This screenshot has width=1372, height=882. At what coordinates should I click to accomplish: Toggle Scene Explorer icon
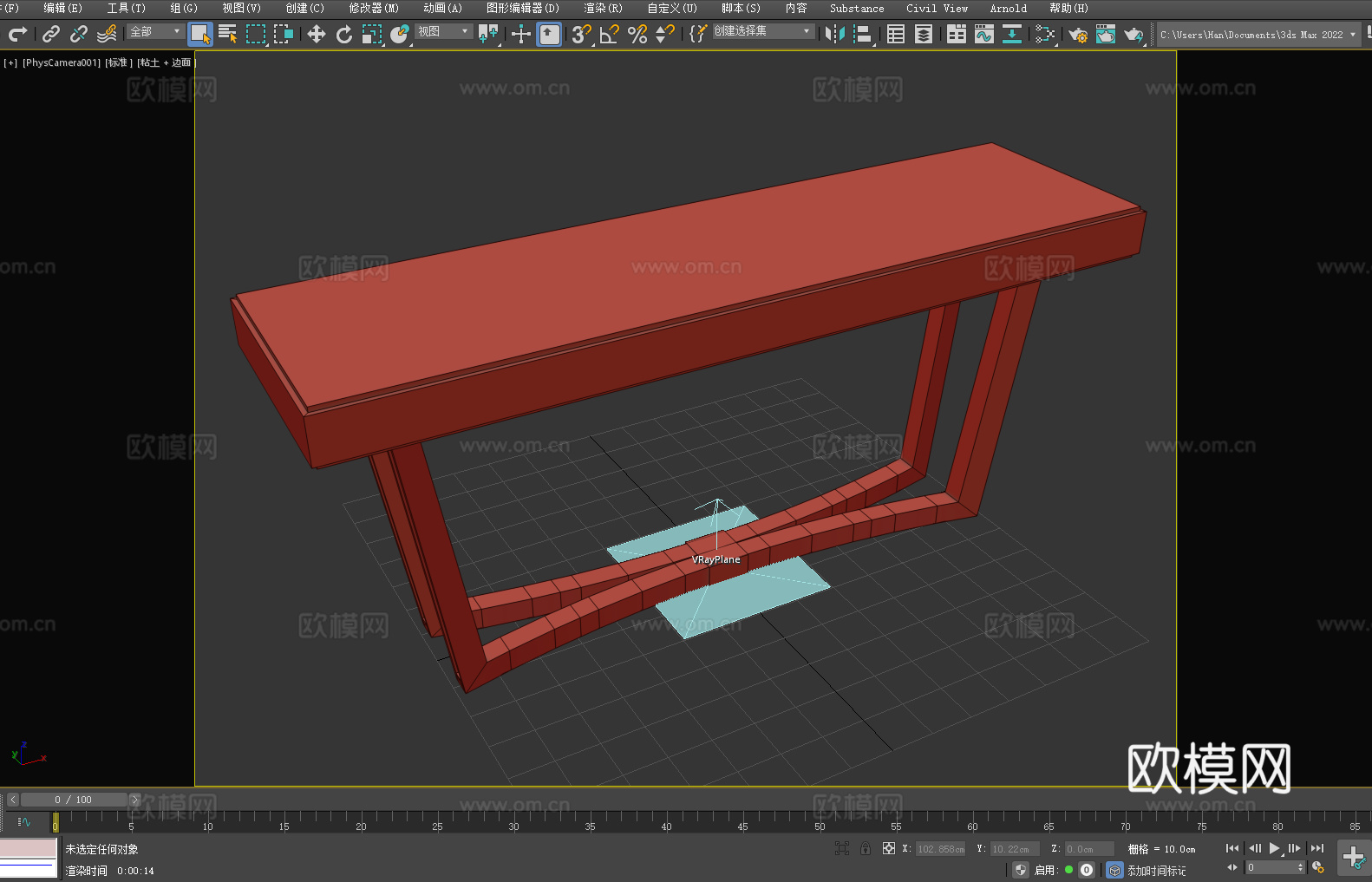tap(896, 34)
